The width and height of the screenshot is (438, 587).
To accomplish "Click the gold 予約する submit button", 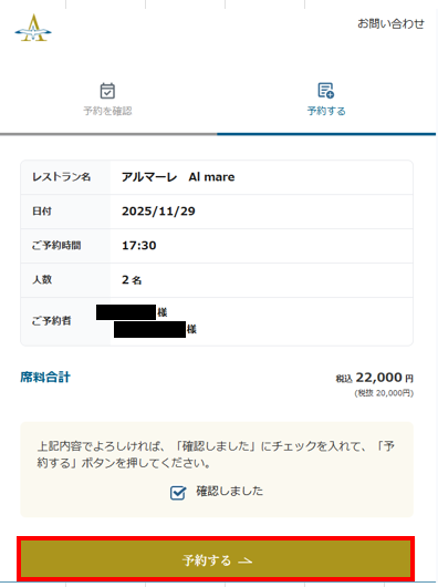I will [216, 559].
